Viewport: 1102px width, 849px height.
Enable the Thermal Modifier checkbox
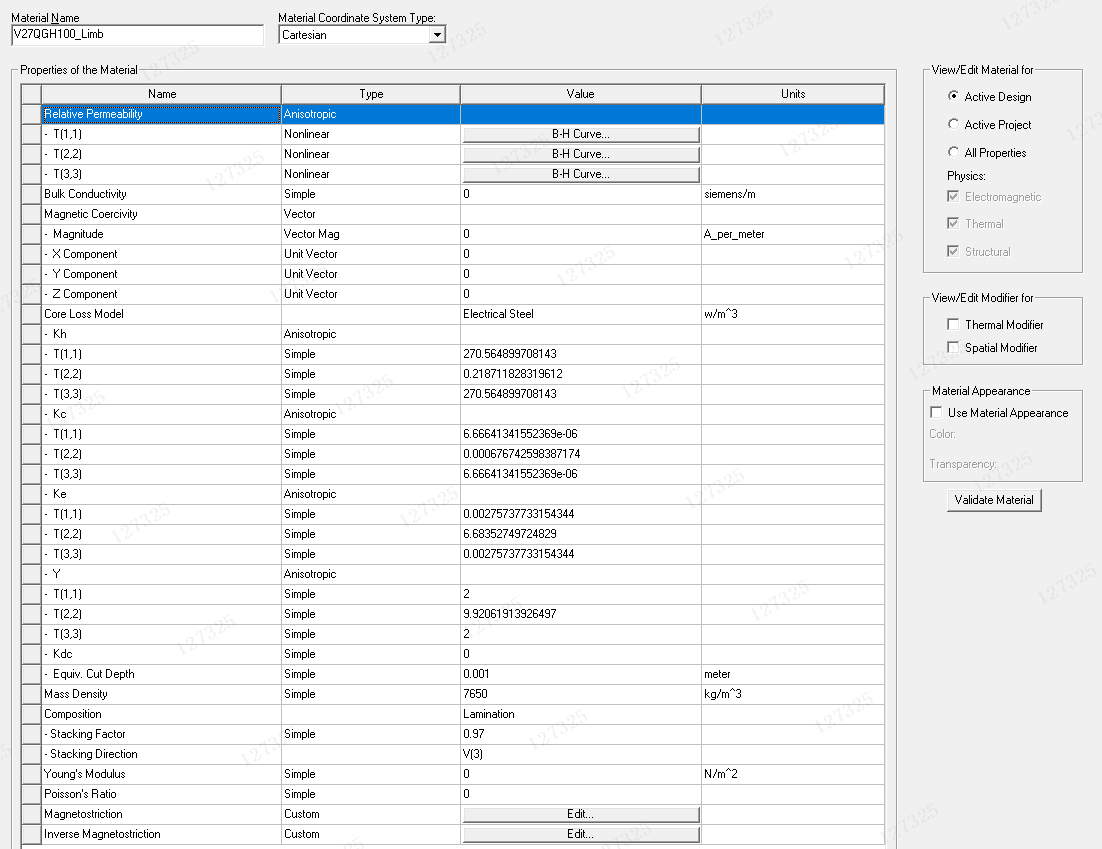(953, 325)
